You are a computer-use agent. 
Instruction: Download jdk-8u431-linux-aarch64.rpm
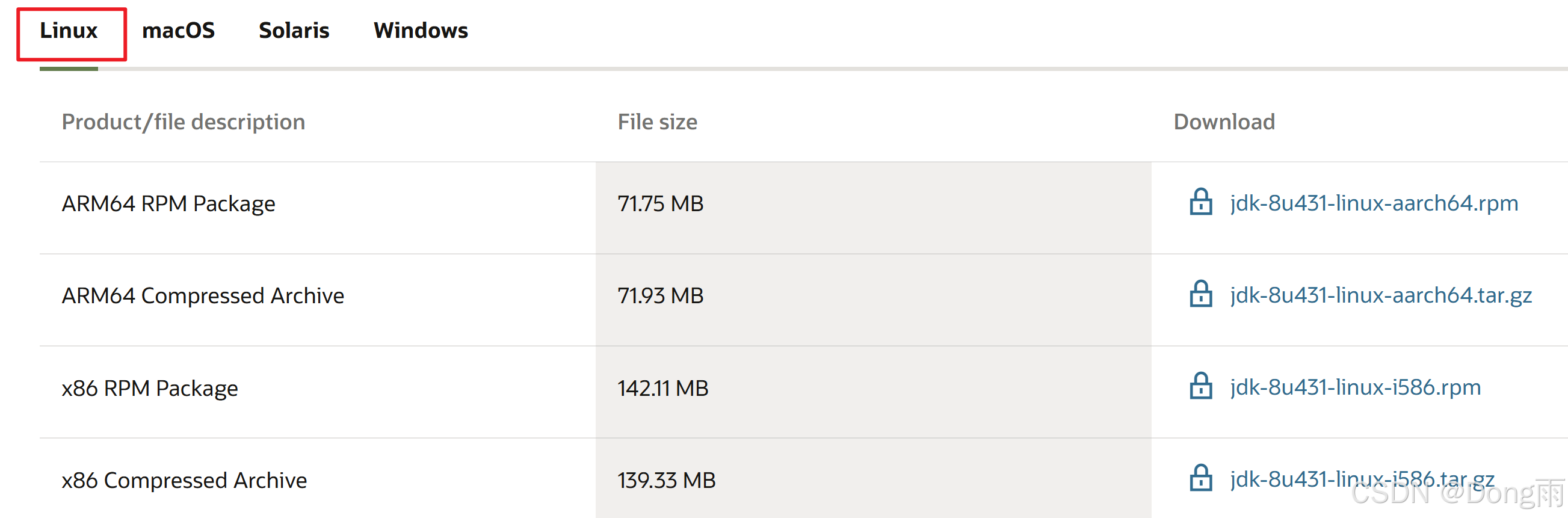coord(1374,203)
